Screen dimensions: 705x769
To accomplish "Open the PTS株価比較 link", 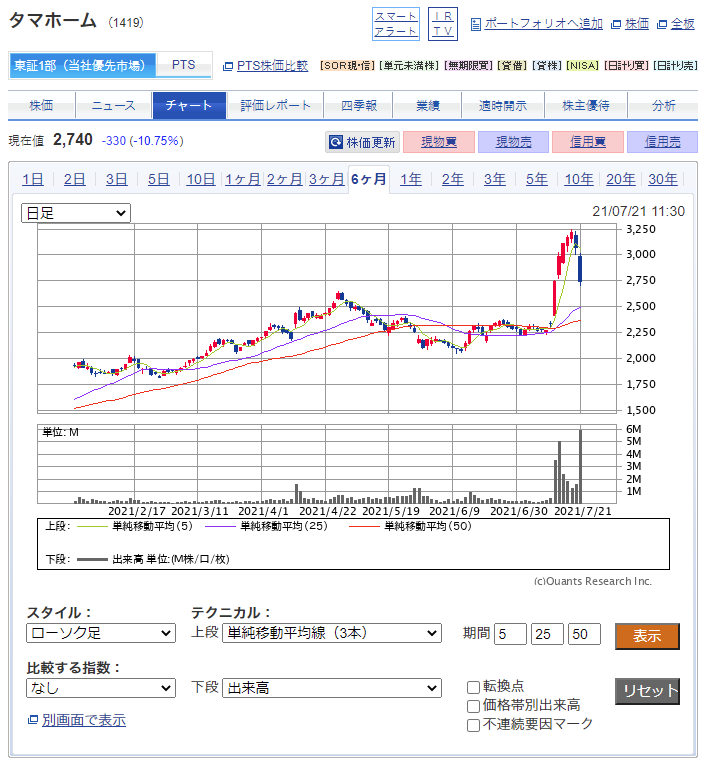I will (272, 66).
